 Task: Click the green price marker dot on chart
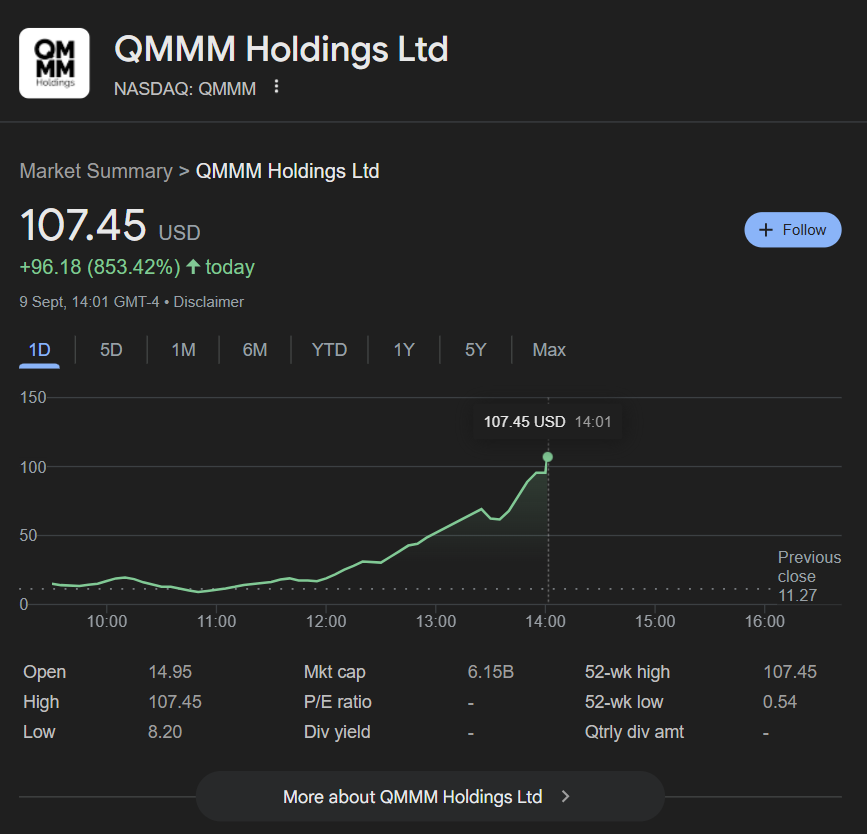548,457
